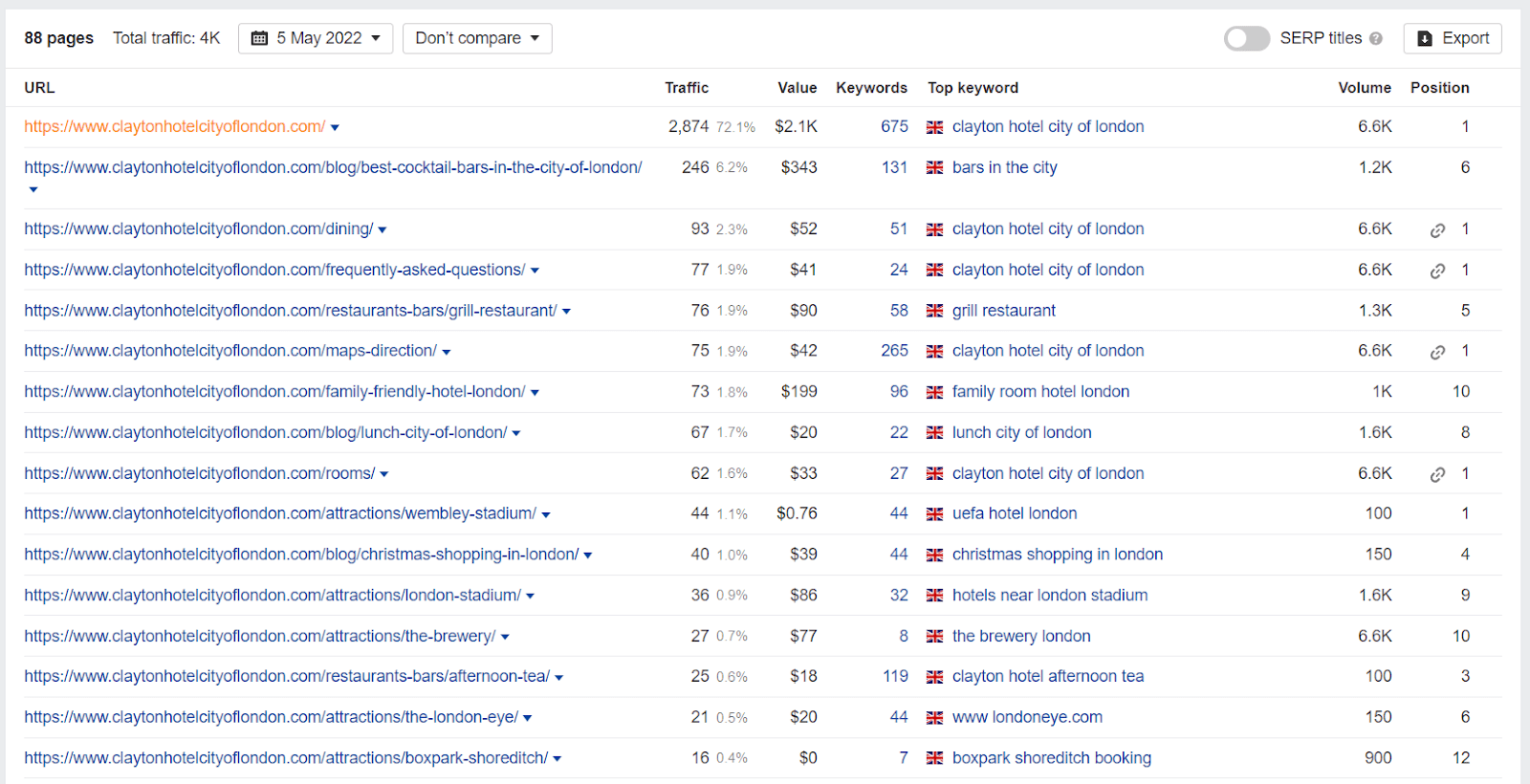Click volume 900 in boxpark-shoreditch row

(x=1378, y=757)
